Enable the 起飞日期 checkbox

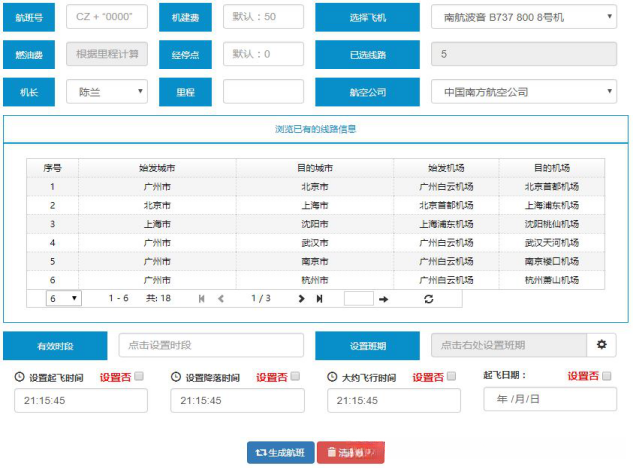coord(606,376)
